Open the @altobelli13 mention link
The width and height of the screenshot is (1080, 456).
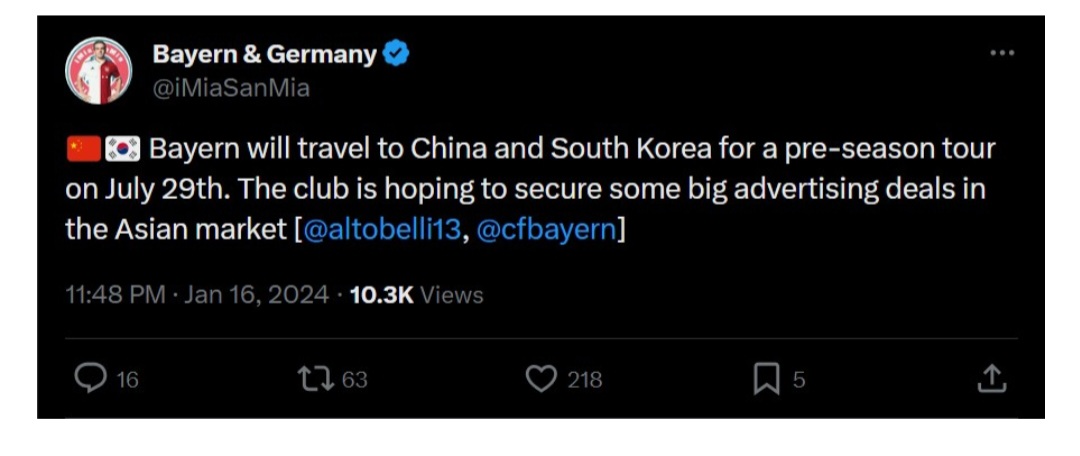tap(381, 229)
